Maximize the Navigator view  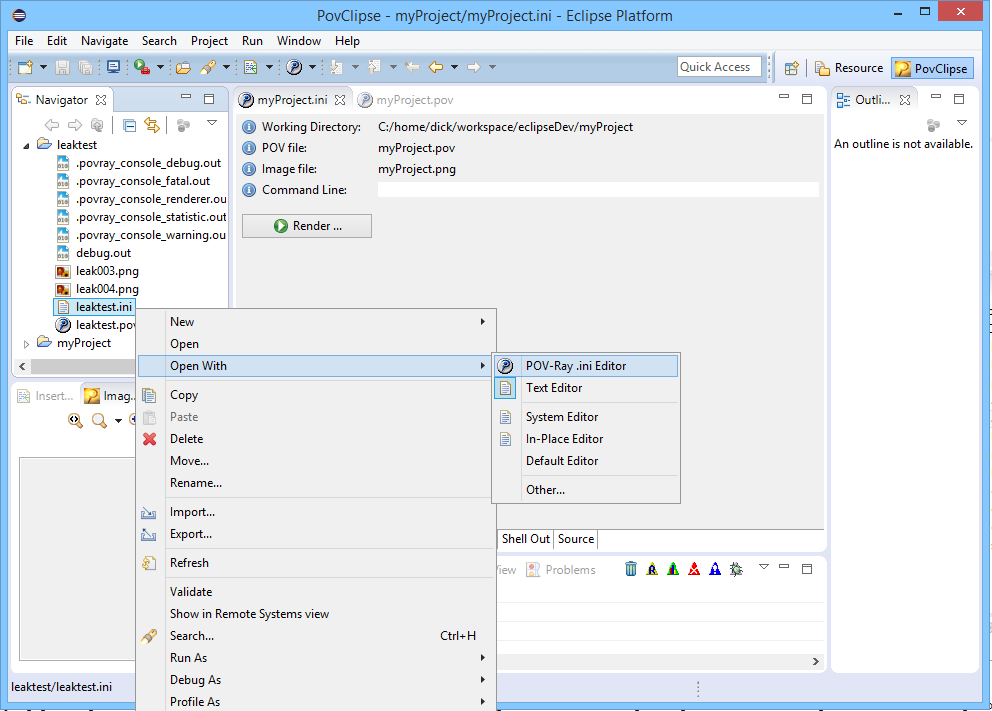[209, 99]
